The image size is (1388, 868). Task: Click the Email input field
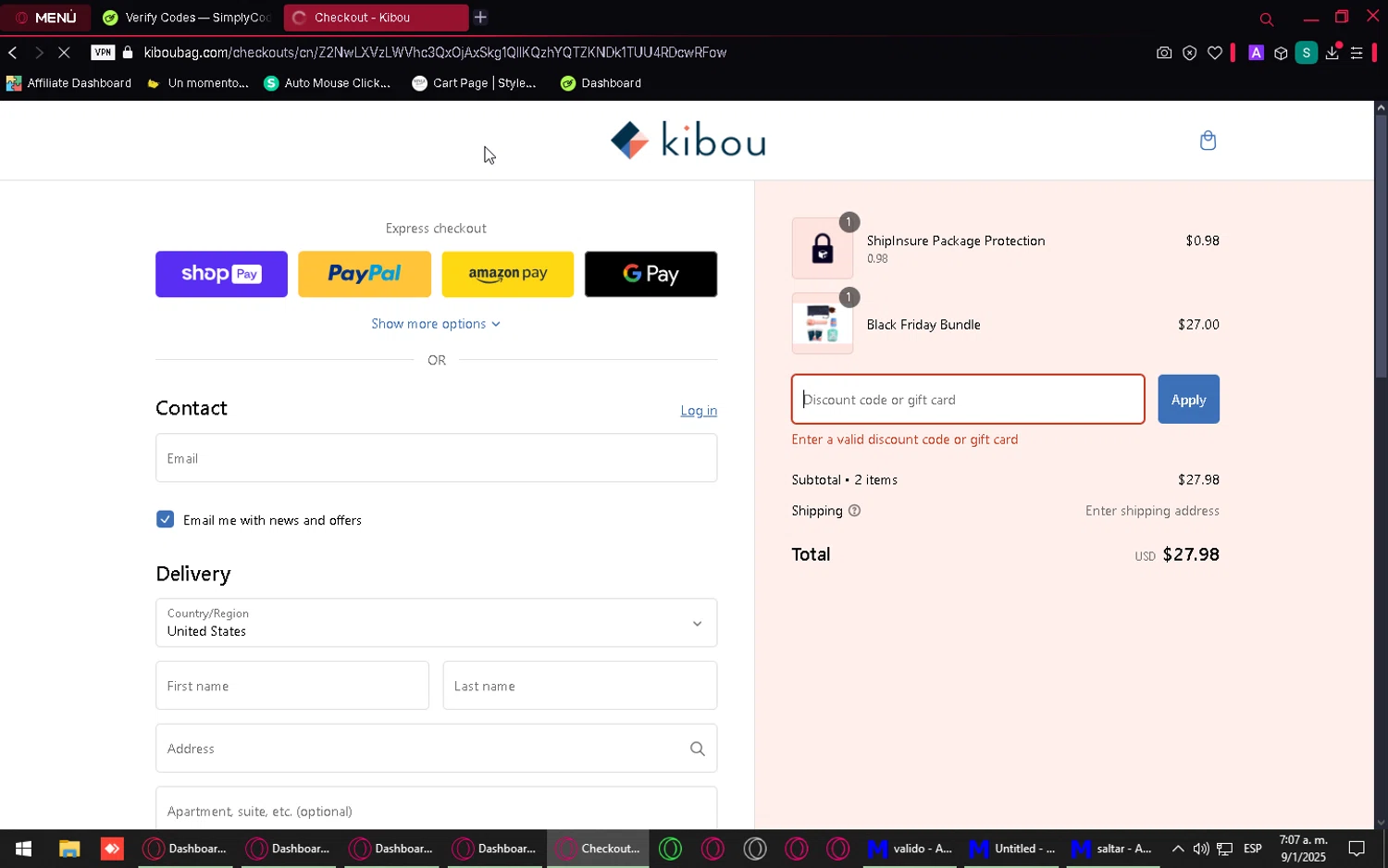pyautogui.click(x=436, y=458)
